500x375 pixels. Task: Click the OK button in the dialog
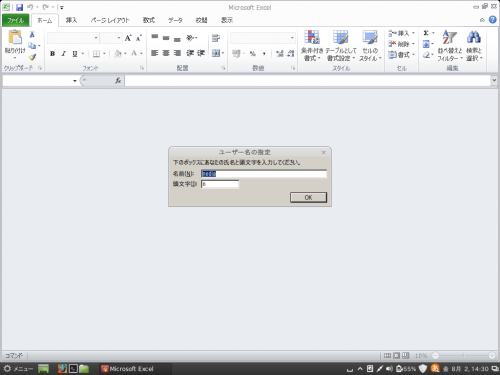click(308, 197)
